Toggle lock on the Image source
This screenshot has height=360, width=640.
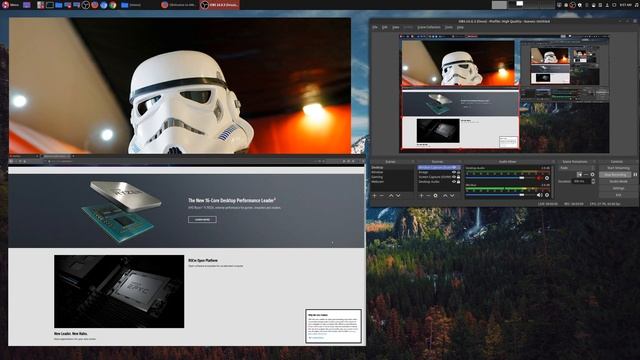point(458,172)
